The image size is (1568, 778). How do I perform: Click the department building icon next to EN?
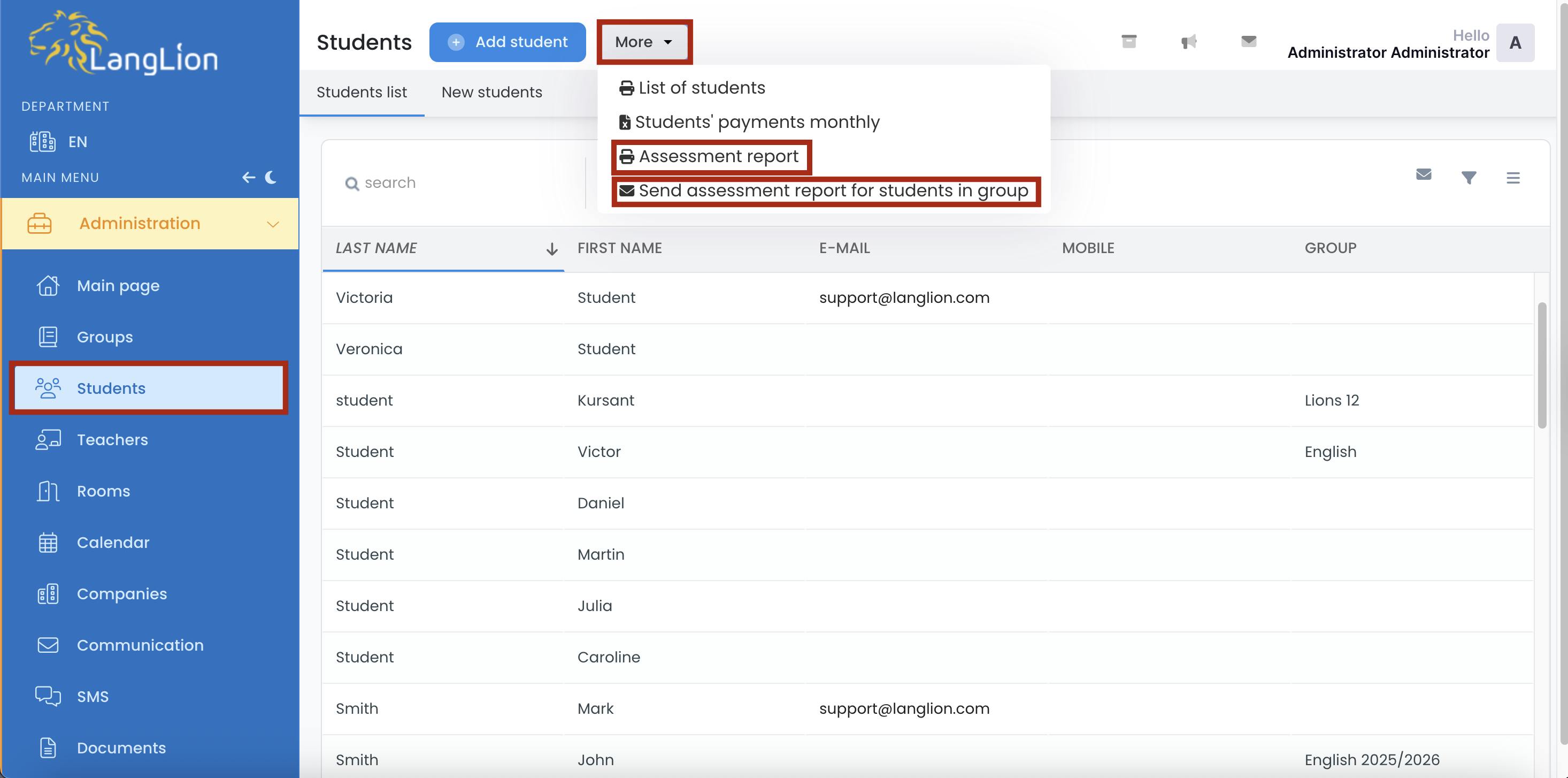43,141
